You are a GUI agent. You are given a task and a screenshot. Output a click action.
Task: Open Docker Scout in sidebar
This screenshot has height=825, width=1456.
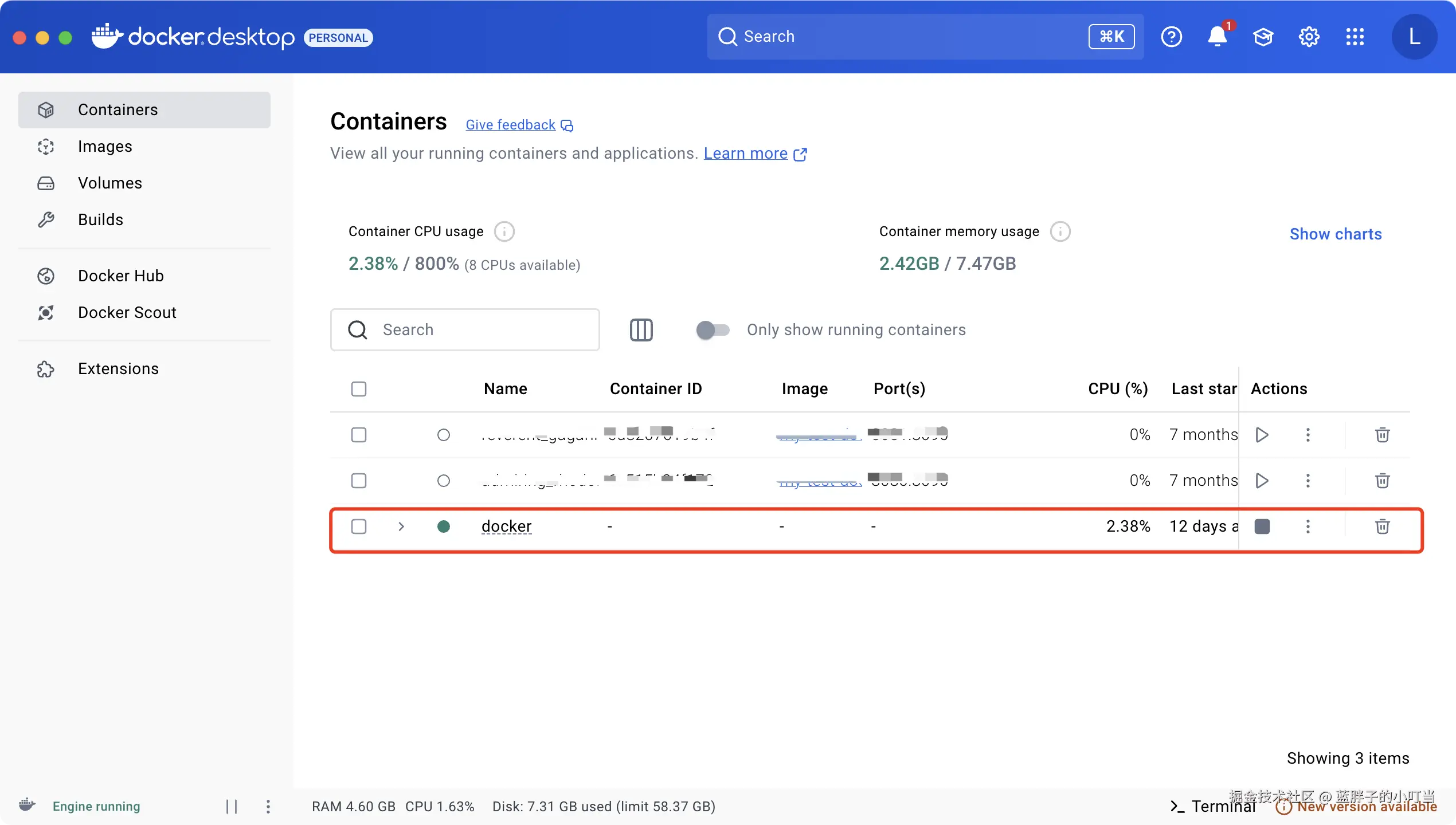click(x=127, y=312)
